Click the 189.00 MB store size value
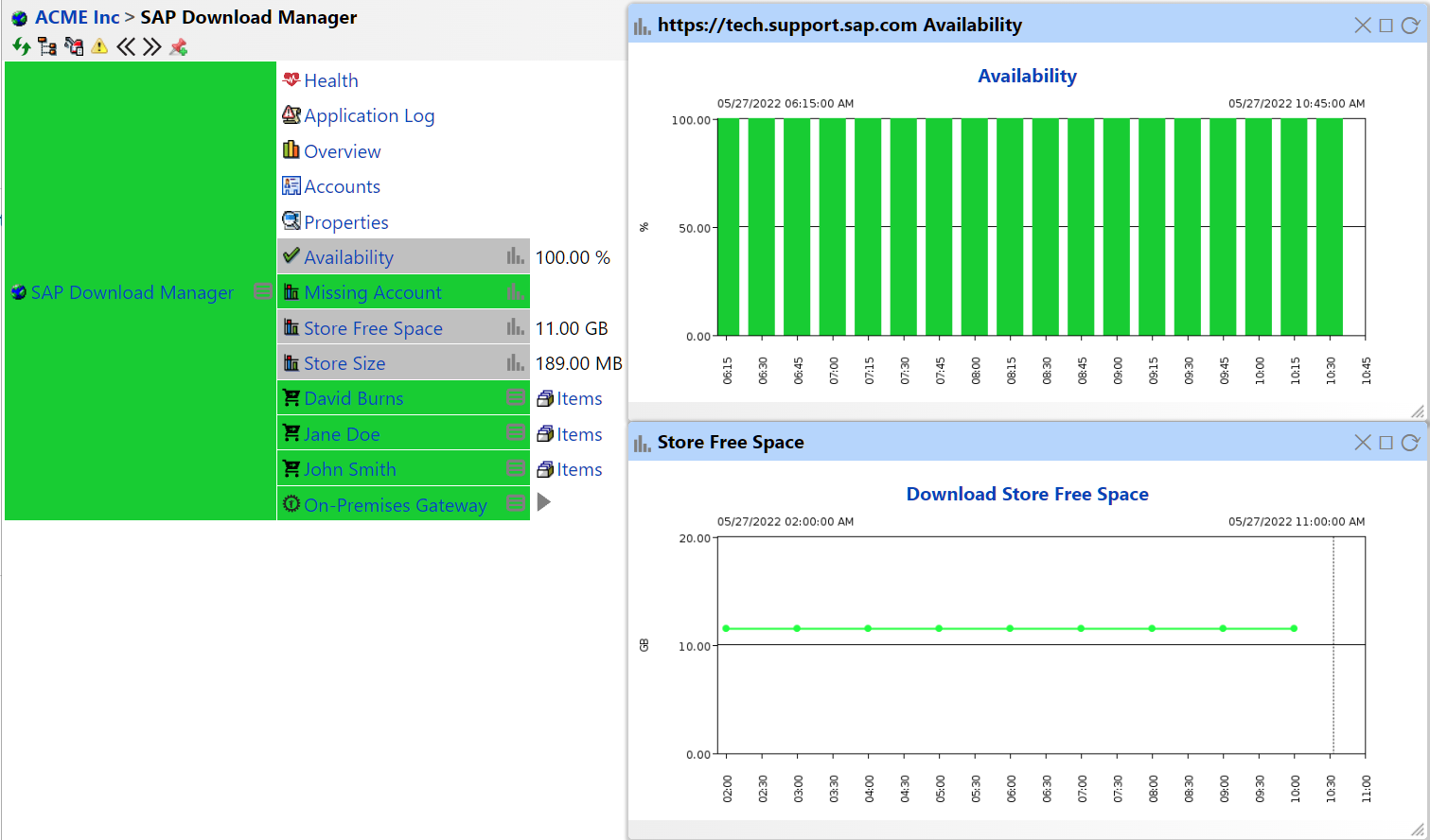Viewport: 1430px width, 840px height. coord(578,363)
